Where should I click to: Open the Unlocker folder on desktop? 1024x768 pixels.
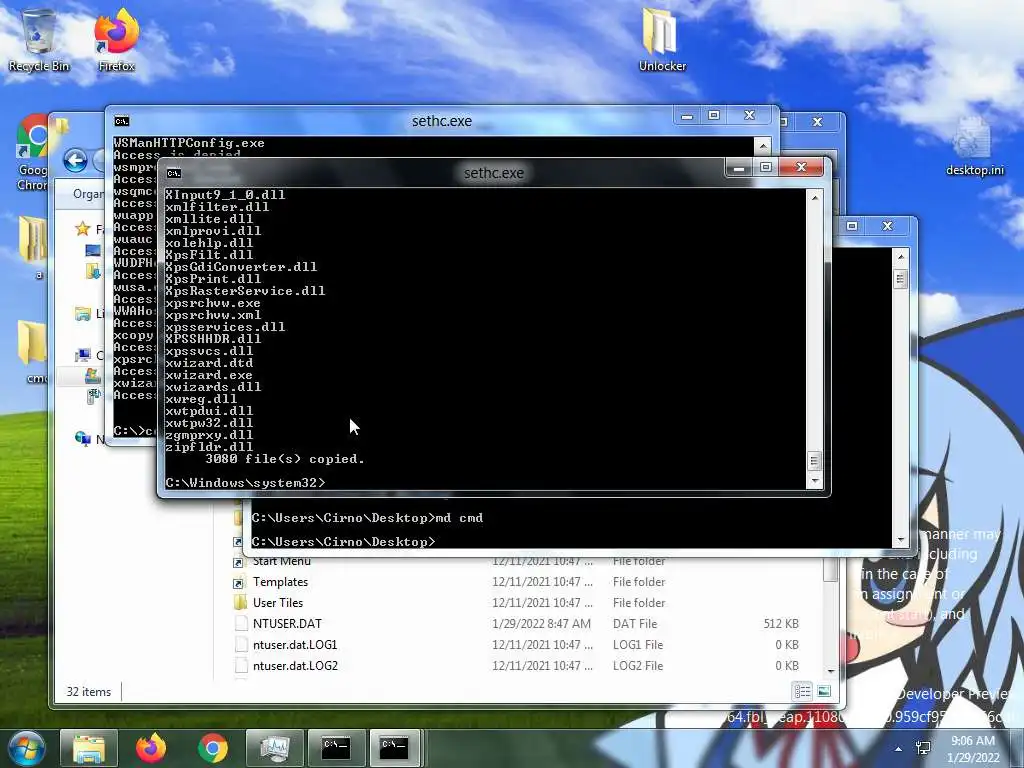[x=662, y=40]
